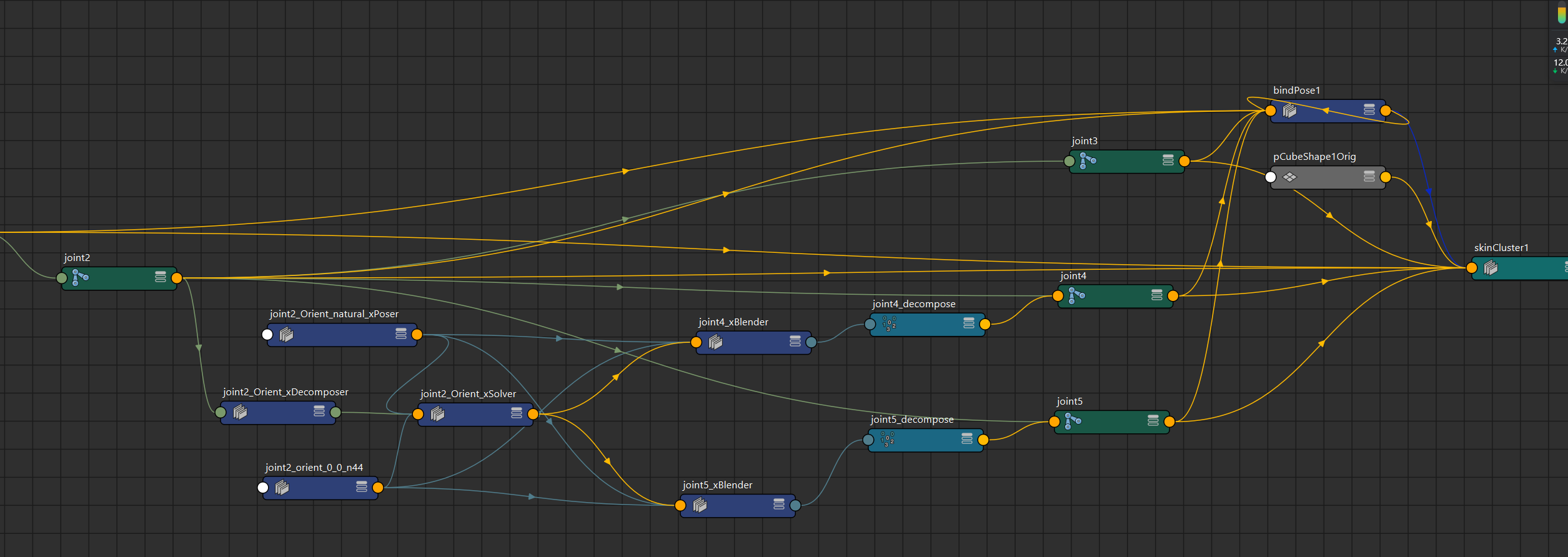Click the skinCluster1 input port
Image resolution: width=1568 pixels, height=557 pixels.
point(1472,268)
